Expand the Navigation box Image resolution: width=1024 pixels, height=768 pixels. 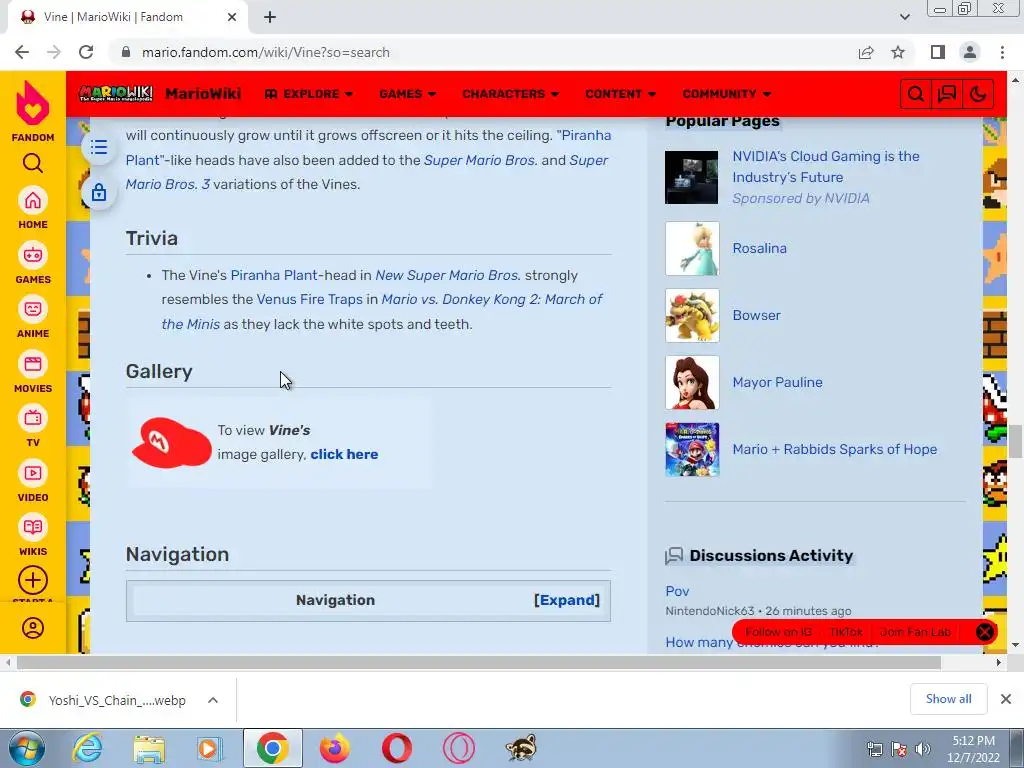coord(566,600)
